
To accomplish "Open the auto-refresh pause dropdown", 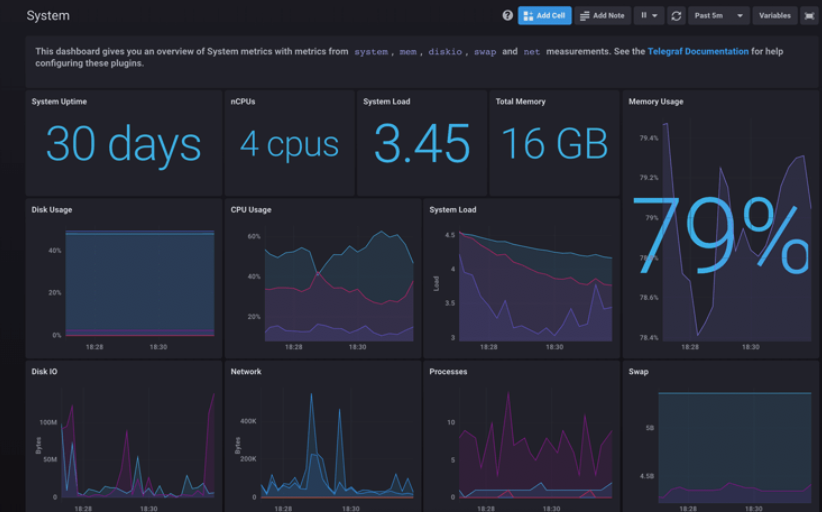I will point(648,16).
